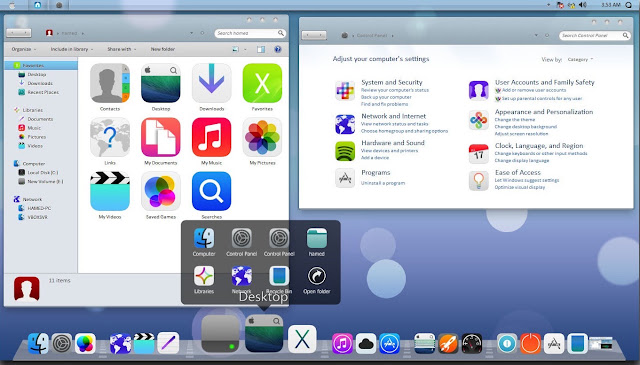
Task: Click back/forward navigation in explorer window
Action: (x=19, y=33)
